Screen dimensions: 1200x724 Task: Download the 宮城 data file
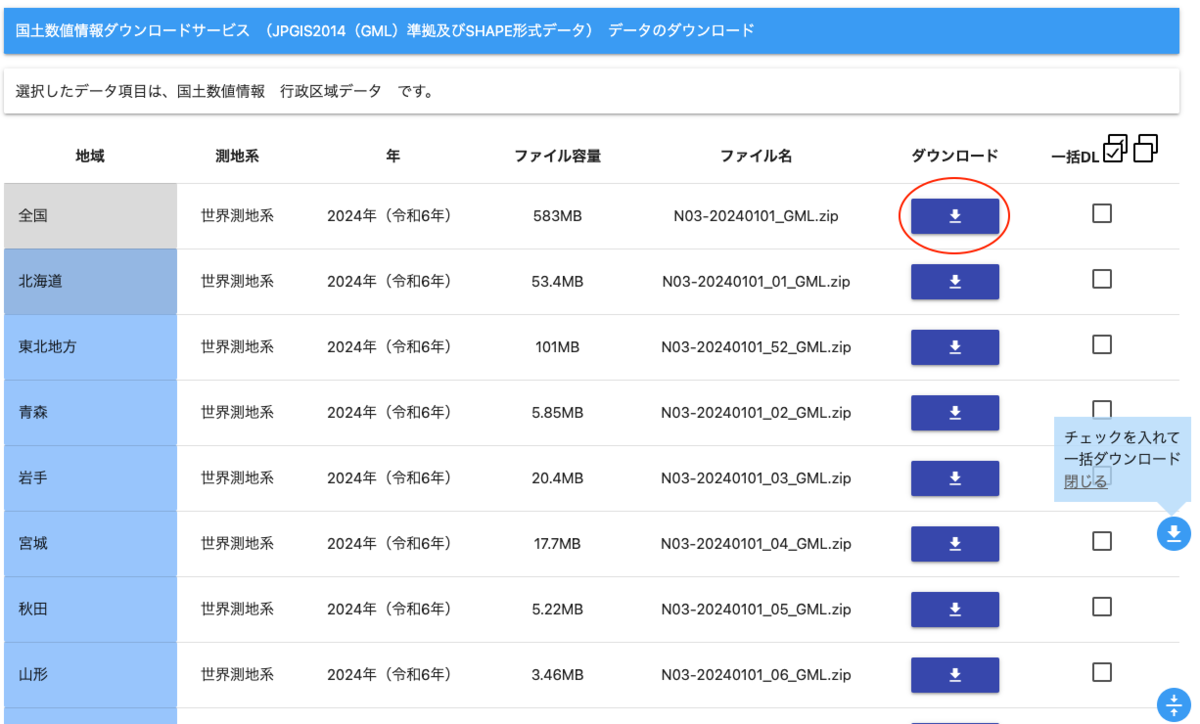coord(954,544)
